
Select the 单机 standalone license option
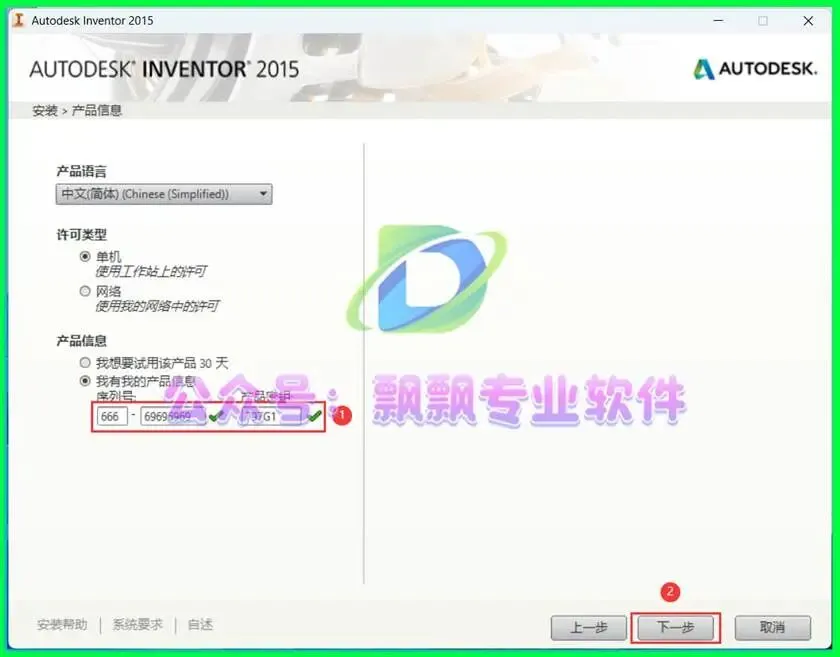pyautogui.click(x=85, y=257)
